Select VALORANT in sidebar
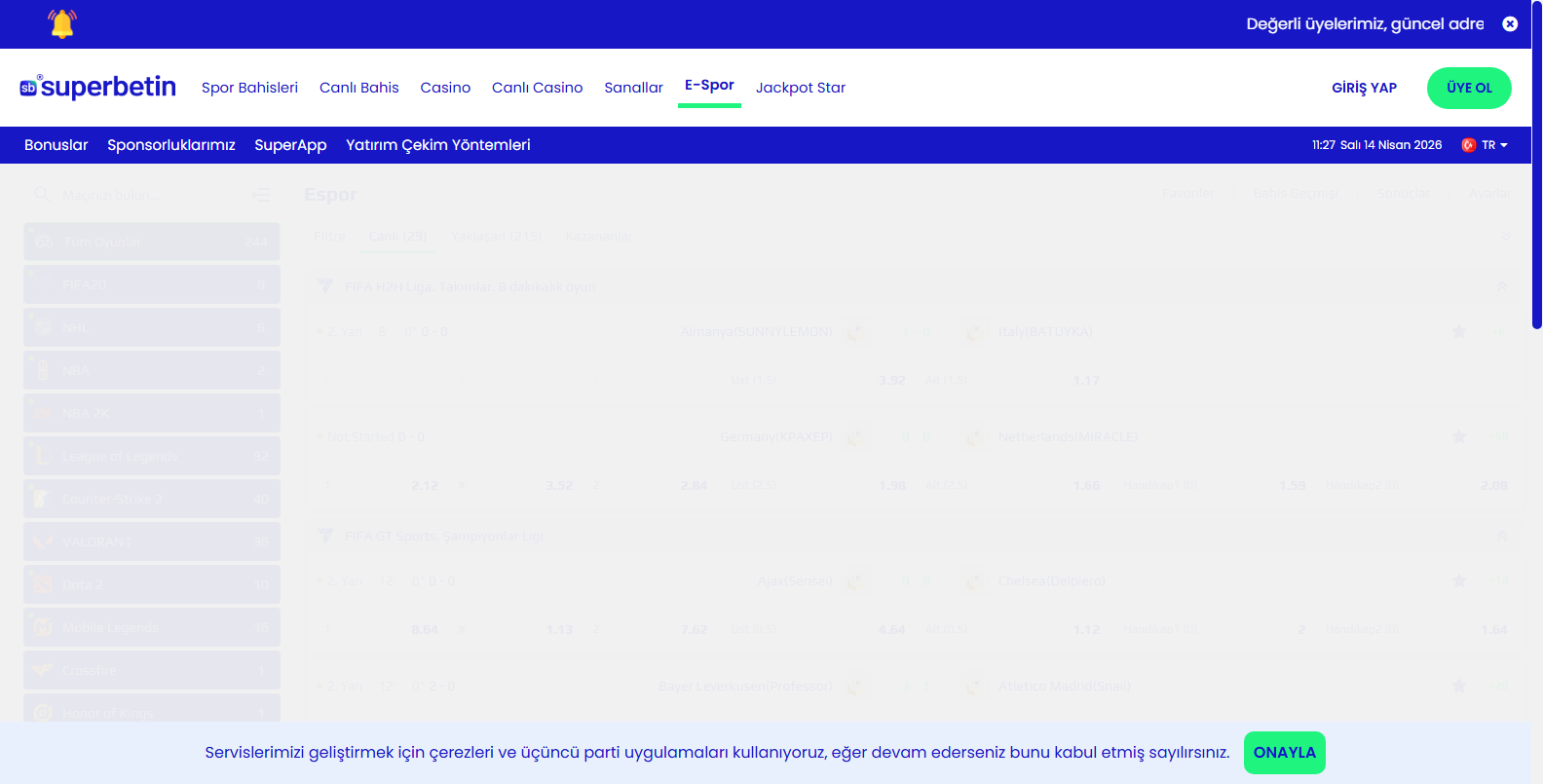Viewport: 1543px width, 784px height. point(152,541)
